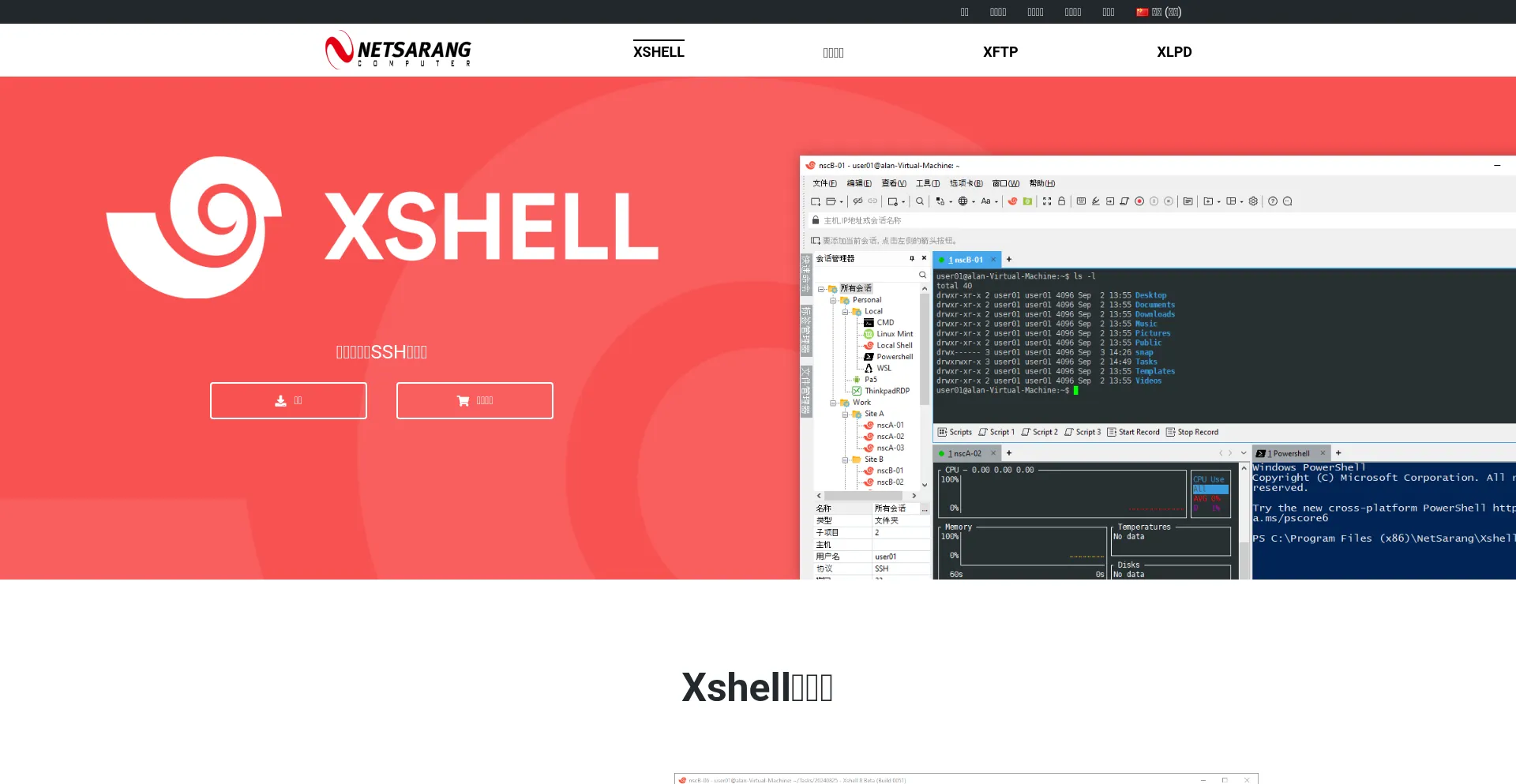The height and width of the screenshot is (784, 1516).
Task: Click XSHELL in the website navigation
Action: click(659, 52)
